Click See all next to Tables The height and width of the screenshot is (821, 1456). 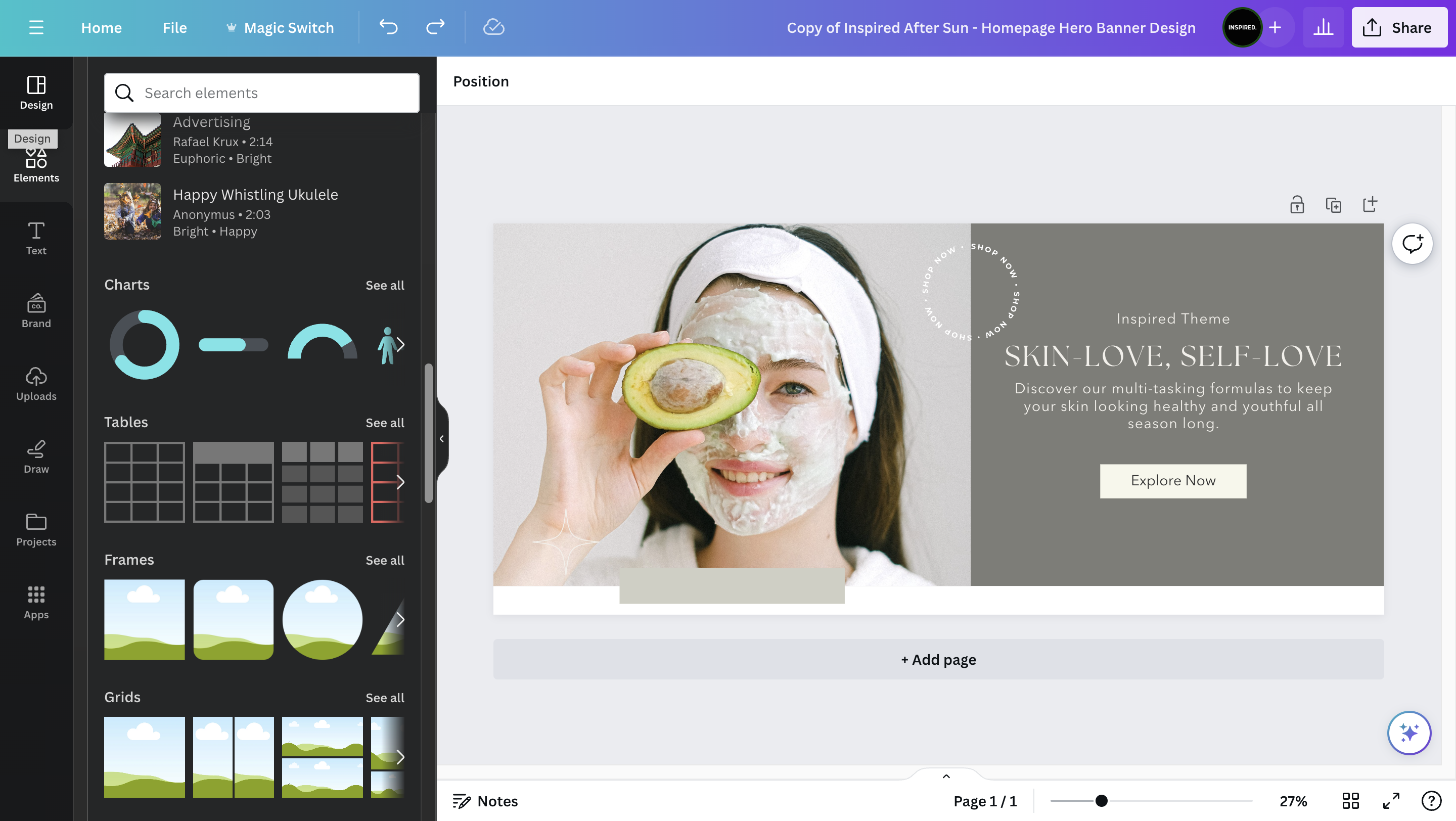[x=384, y=423]
